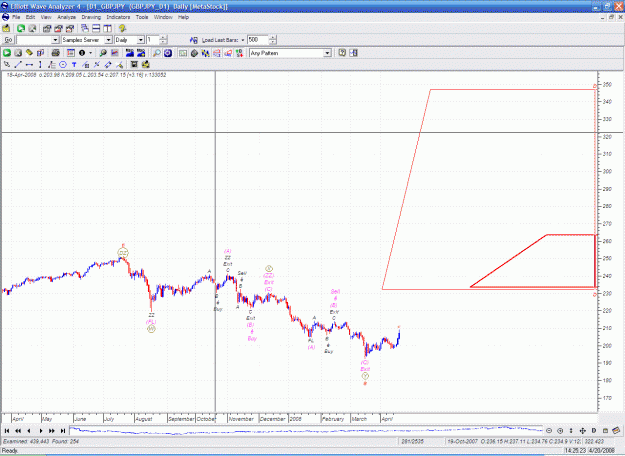
Task: Click the open folder icon in top toolbar
Action: pos(6,28)
